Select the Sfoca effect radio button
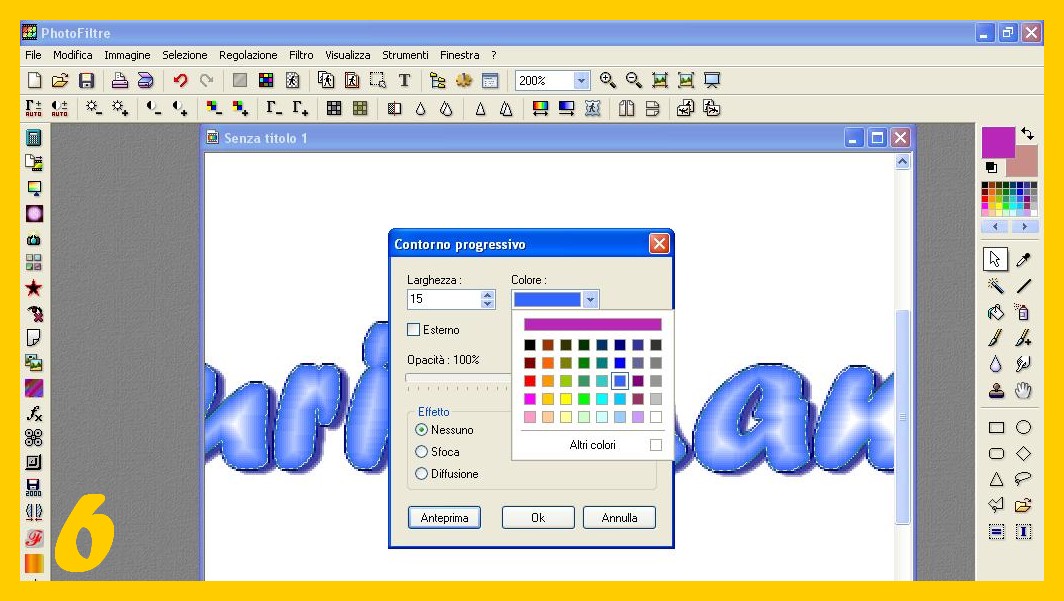Screen dimensions: 1064x601 421,452
